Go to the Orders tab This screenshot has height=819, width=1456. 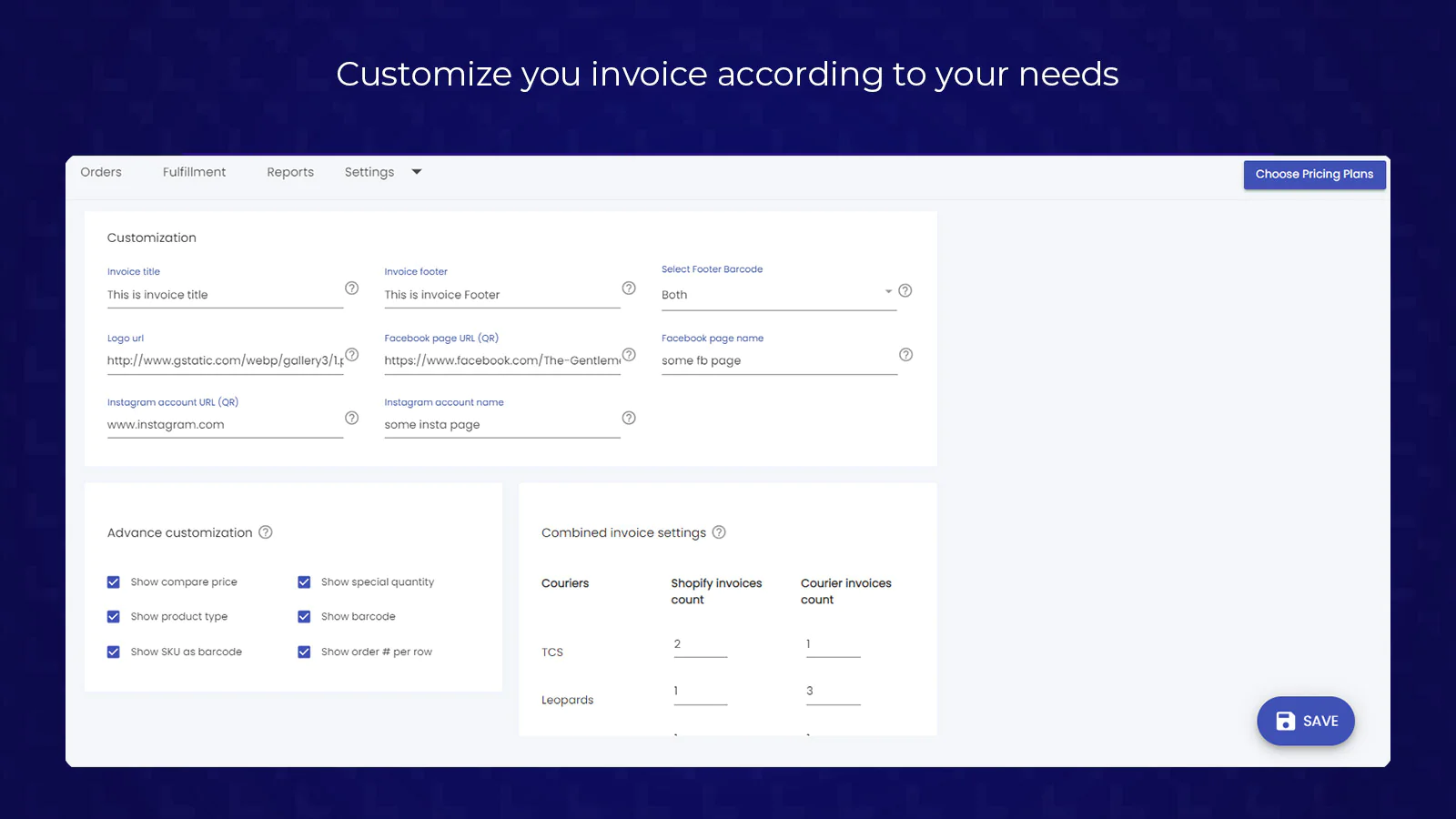click(101, 172)
